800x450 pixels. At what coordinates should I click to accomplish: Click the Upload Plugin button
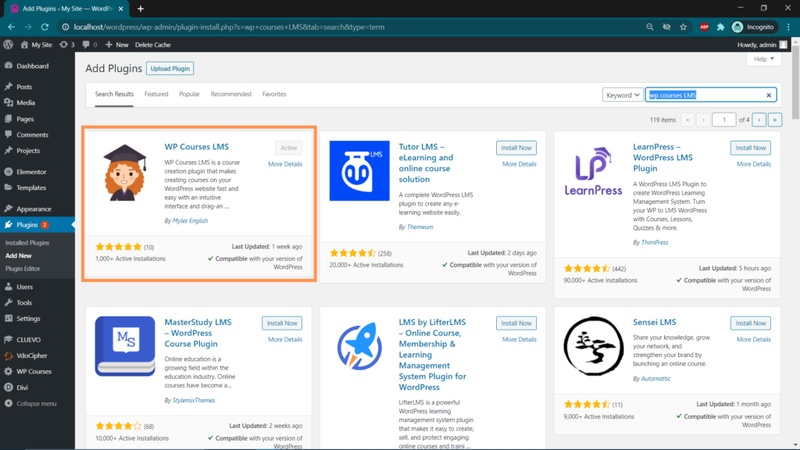tap(170, 69)
